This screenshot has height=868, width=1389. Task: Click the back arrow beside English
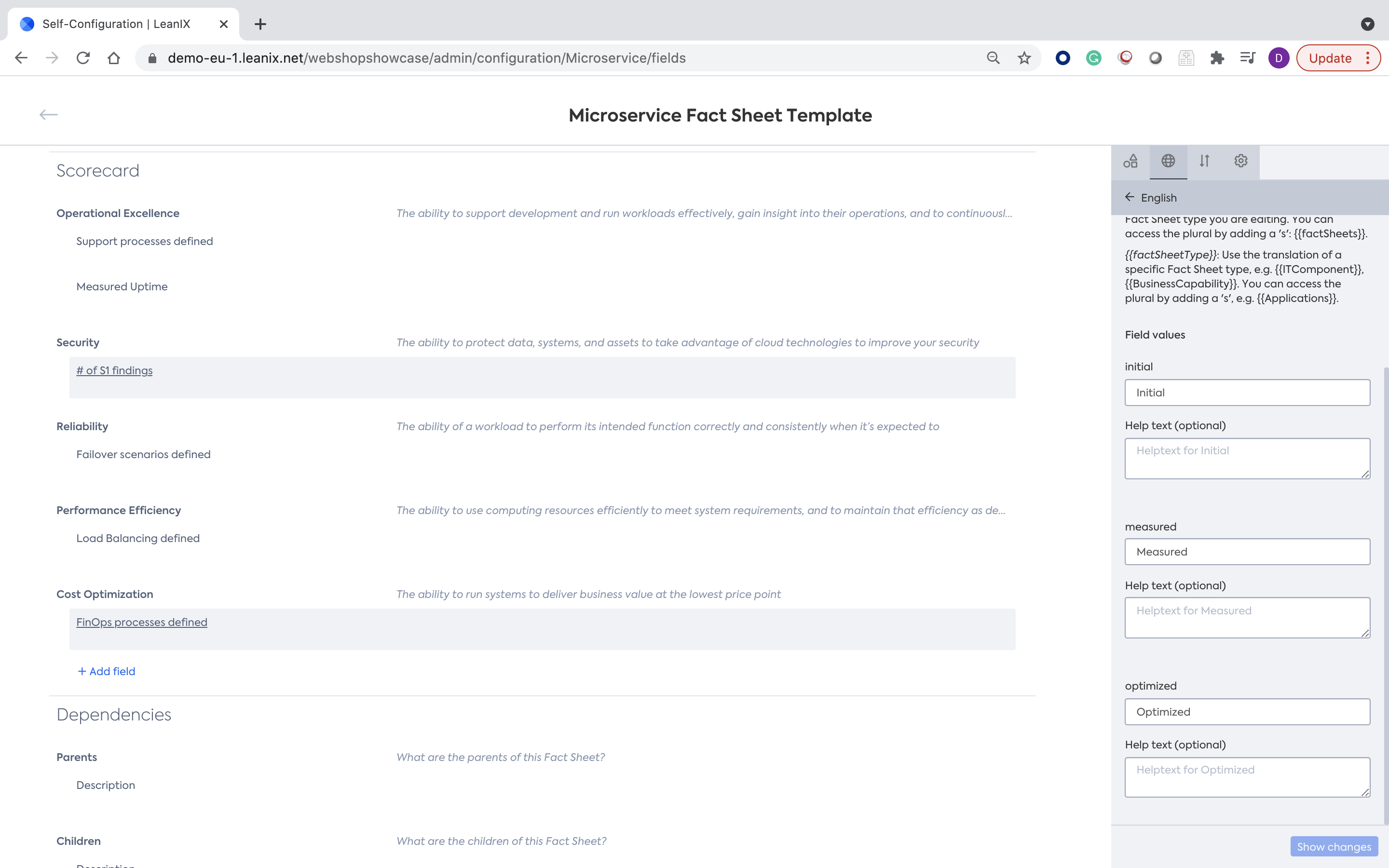[x=1130, y=197]
